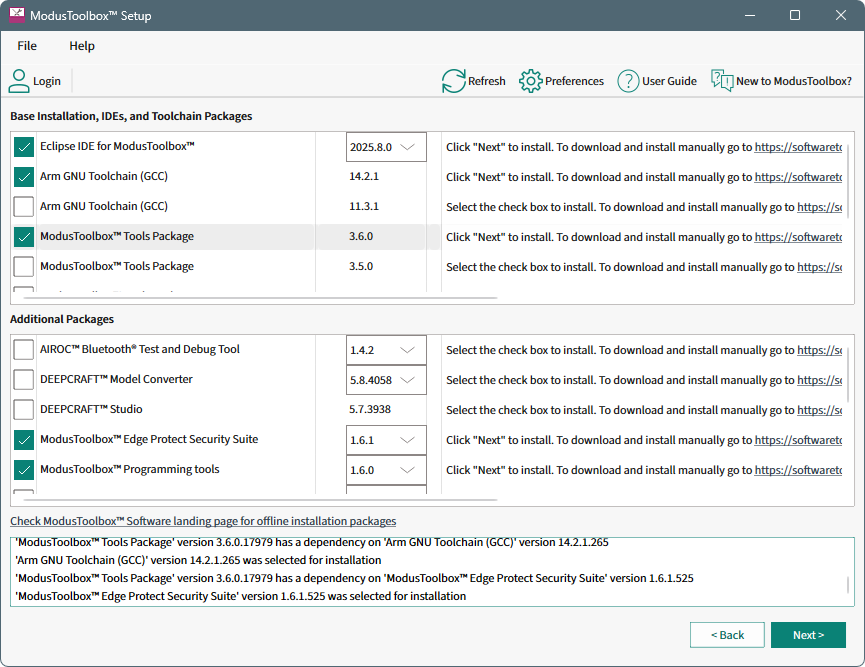Open the Help menu

[x=82, y=46]
